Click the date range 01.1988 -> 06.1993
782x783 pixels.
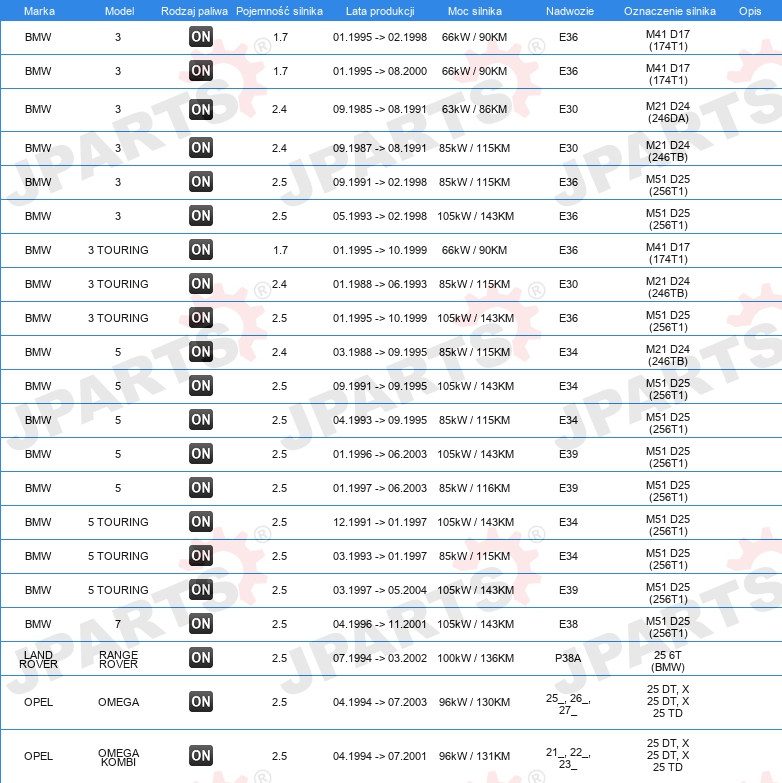coord(380,284)
